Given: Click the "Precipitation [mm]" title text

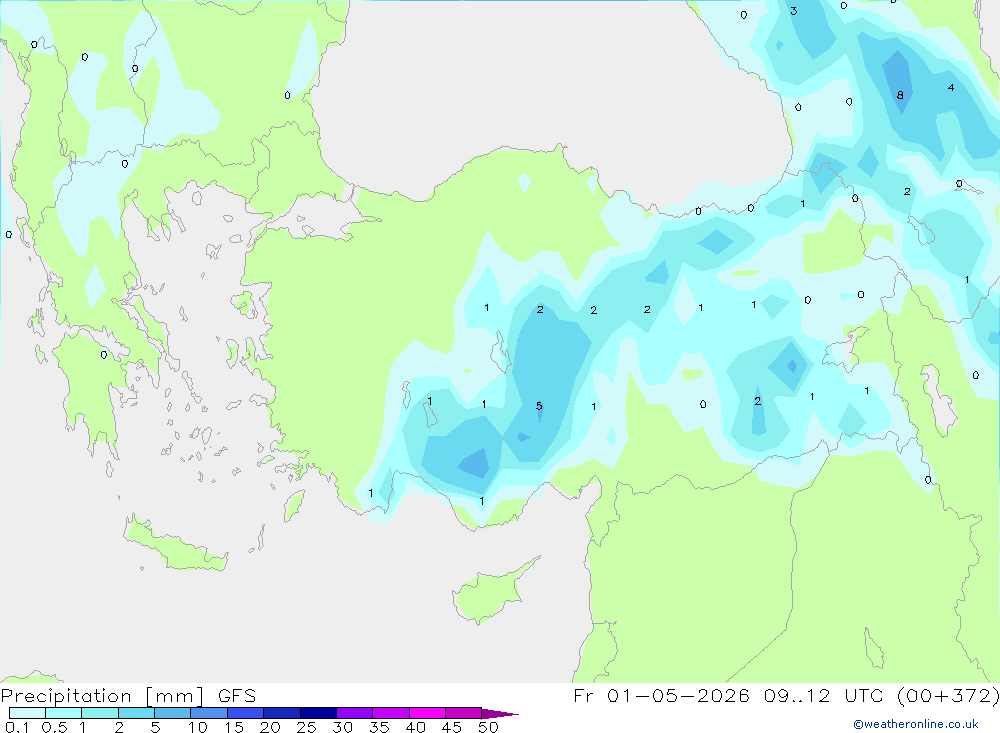Looking at the screenshot, I should 102,696.
